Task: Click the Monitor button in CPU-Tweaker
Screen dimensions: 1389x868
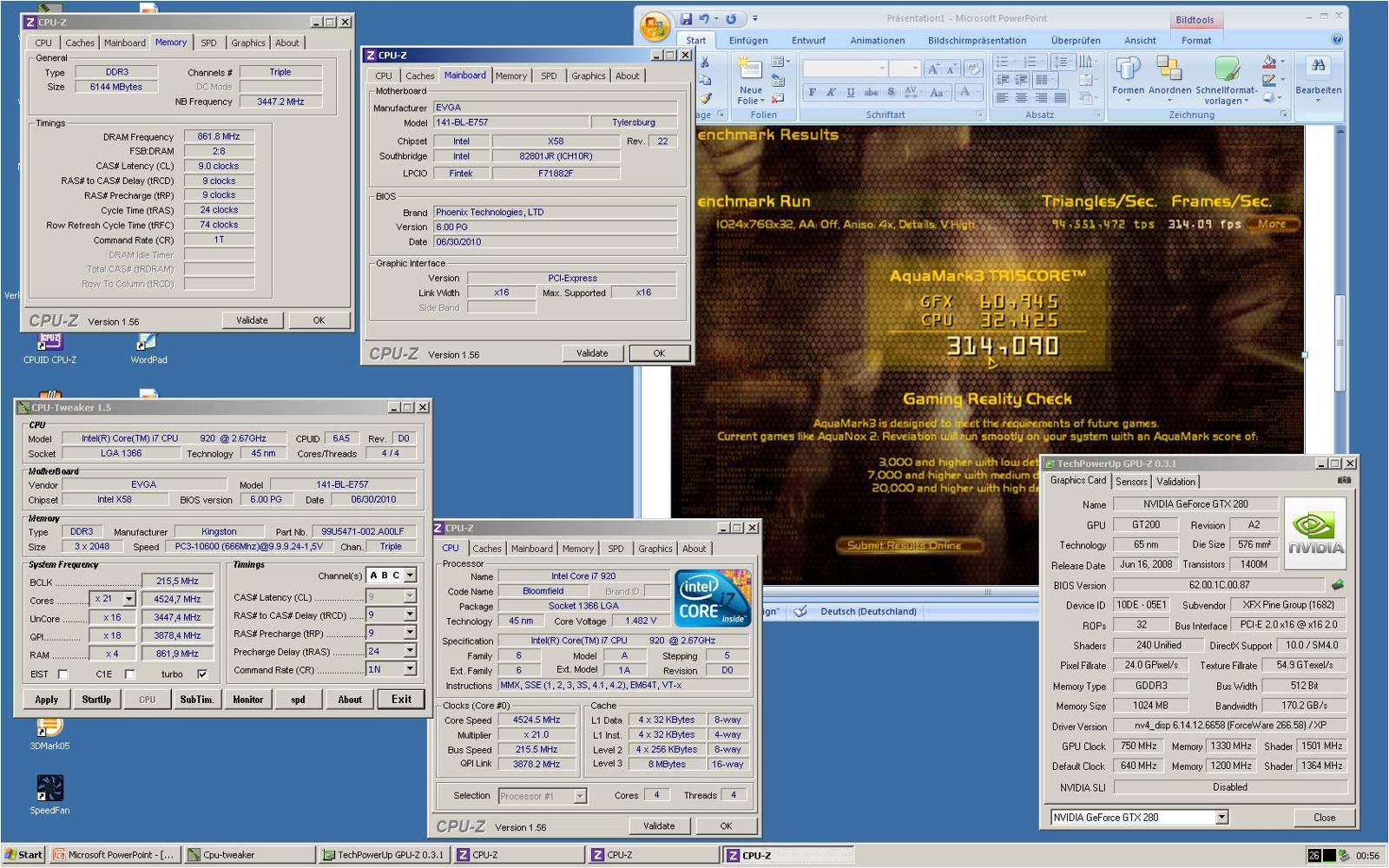Action: coord(247,700)
